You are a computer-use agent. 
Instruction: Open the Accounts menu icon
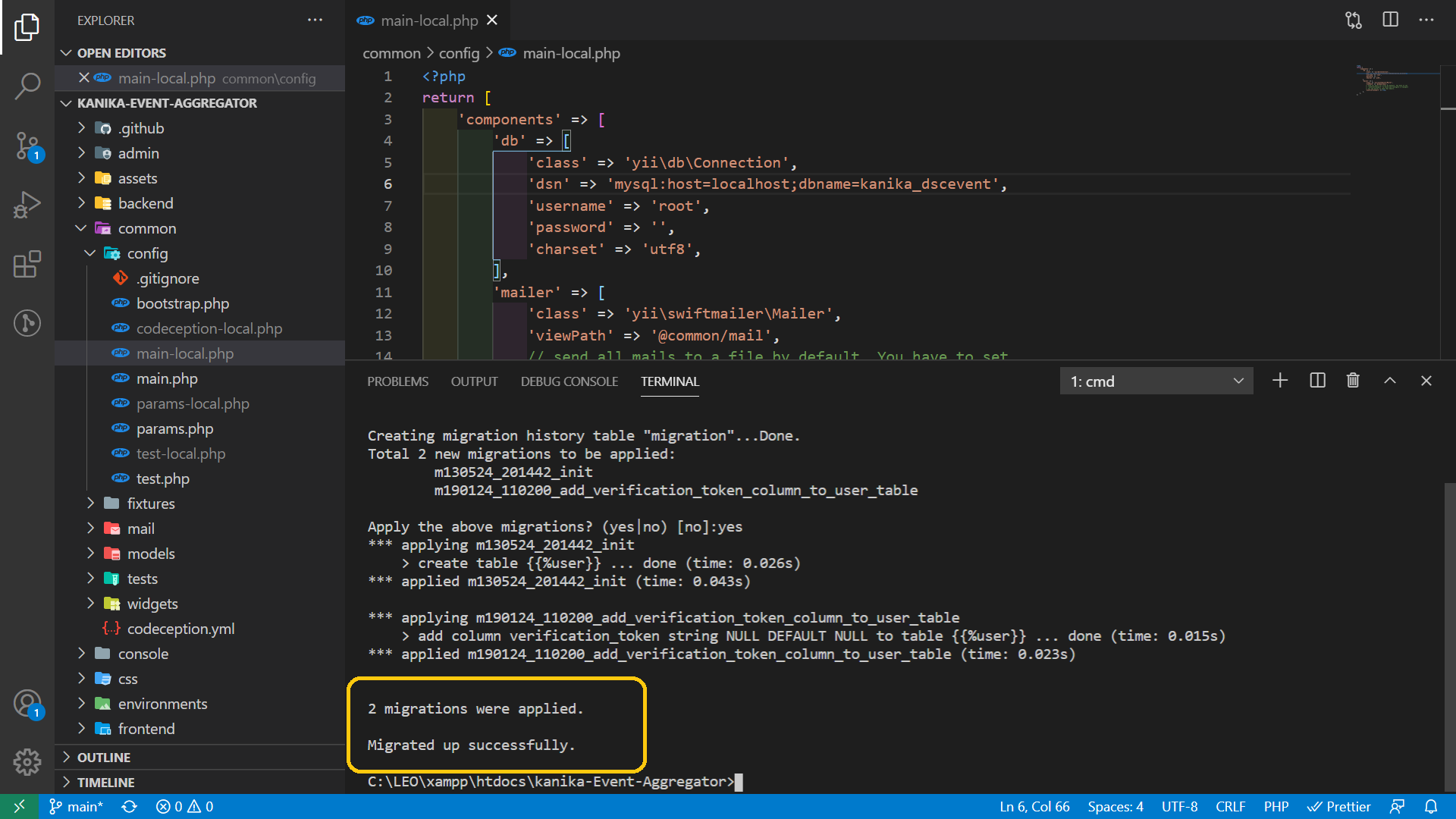27,704
